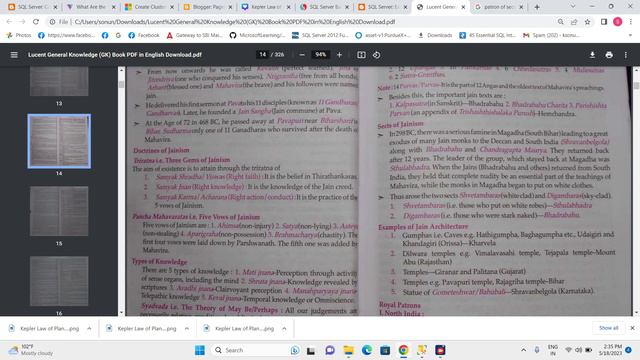Rotate the PDF counterclockwise
This screenshot has height=360, width=640.
pyautogui.click(x=376, y=55)
